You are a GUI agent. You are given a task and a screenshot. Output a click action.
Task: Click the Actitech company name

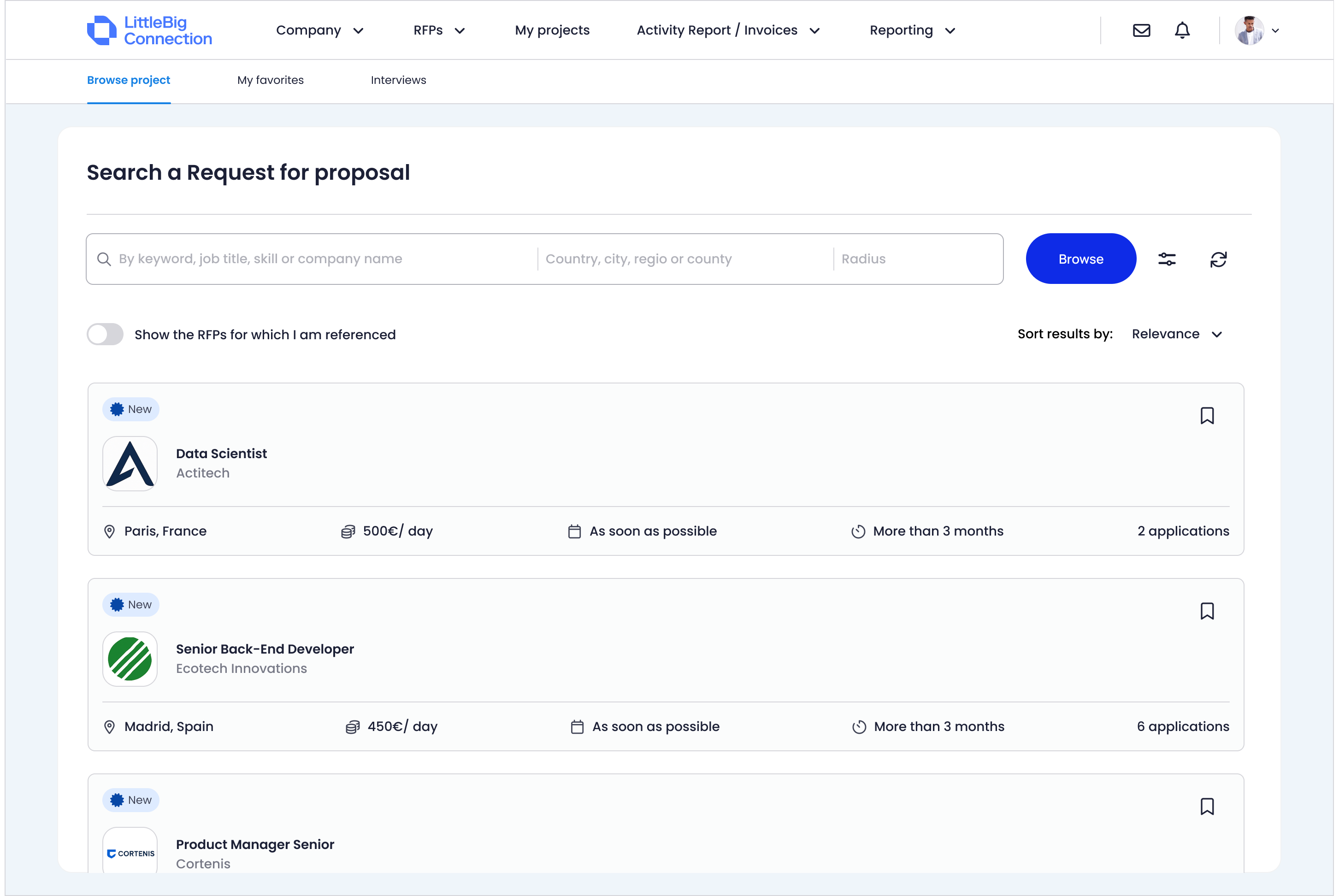click(202, 473)
